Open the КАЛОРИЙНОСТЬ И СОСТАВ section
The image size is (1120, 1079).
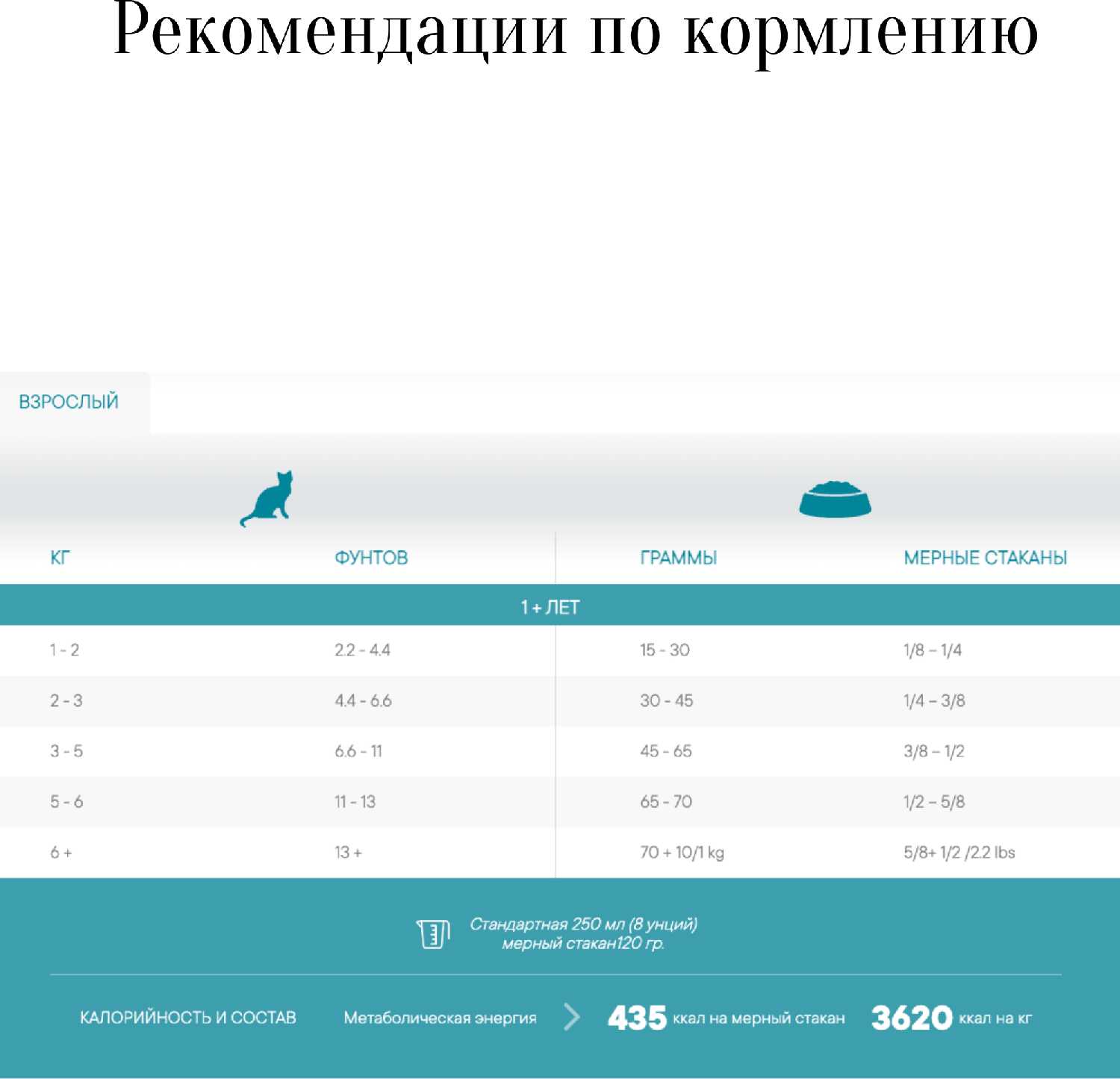tap(188, 1018)
